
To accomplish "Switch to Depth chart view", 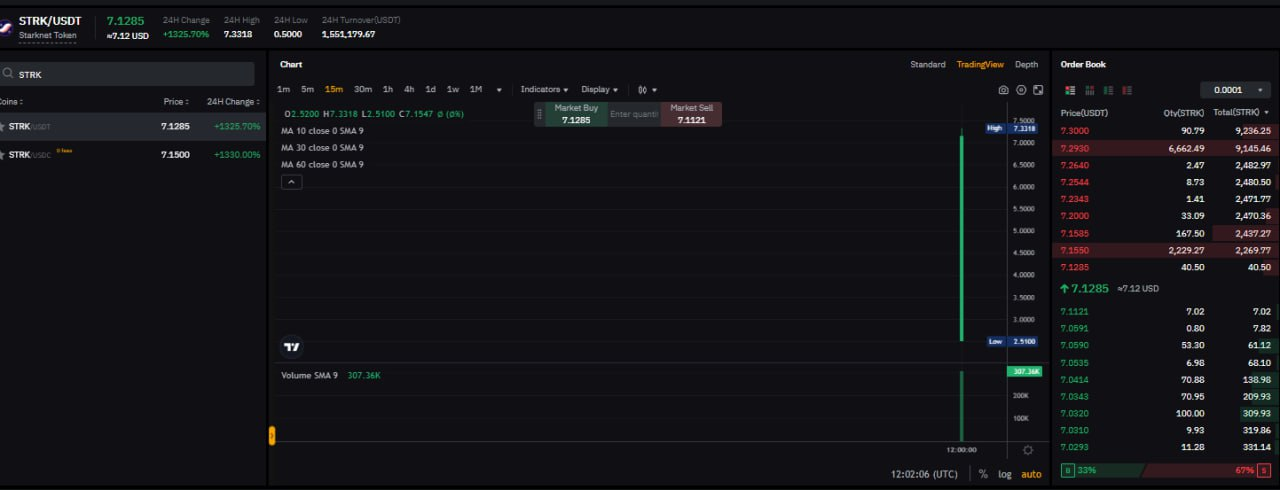I will [x=1027, y=64].
